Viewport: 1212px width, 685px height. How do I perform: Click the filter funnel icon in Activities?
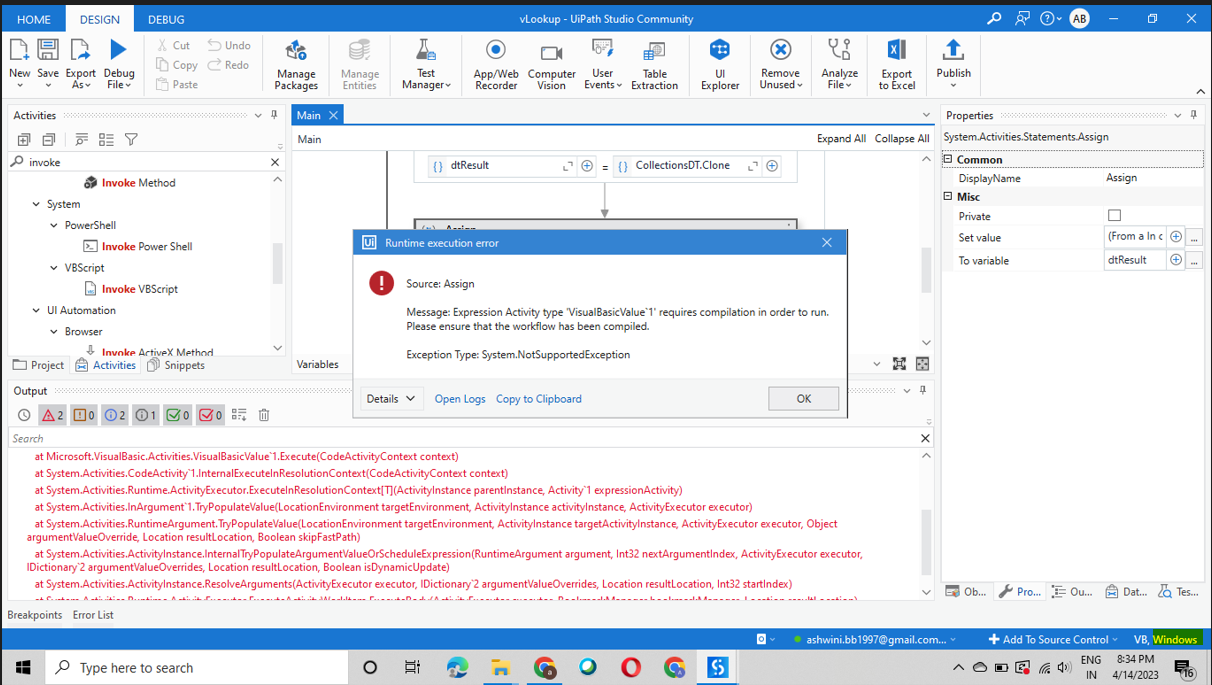pyautogui.click(x=131, y=140)
